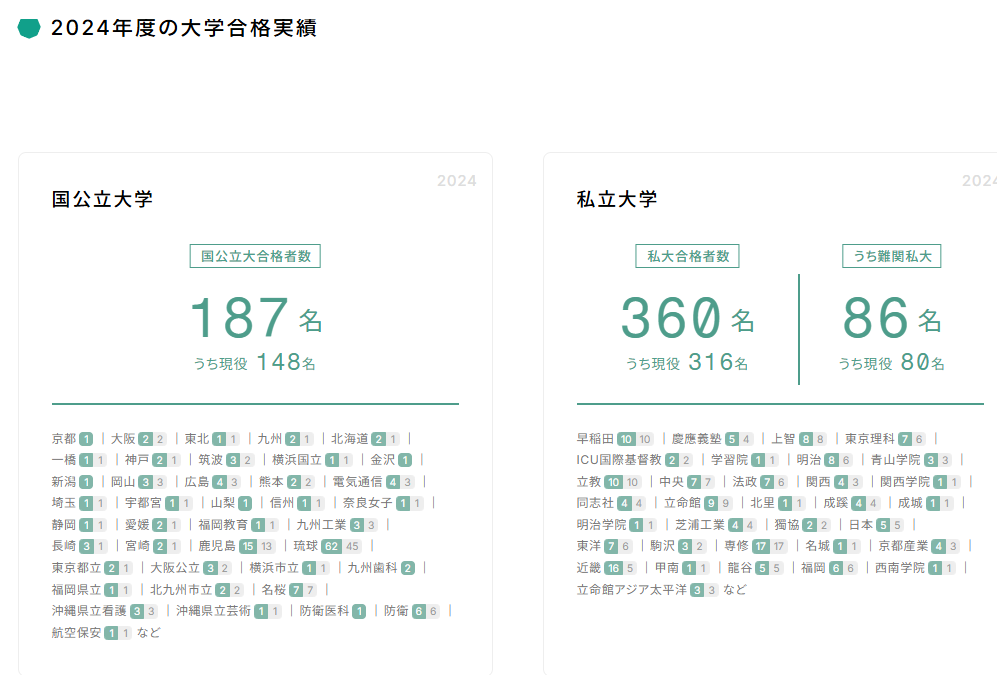Image resolution: width=997 pixels, height=675 pixels.
Task: Click the うち難関私大 label box
Action: pyautogui.click(x=891, y=256)
